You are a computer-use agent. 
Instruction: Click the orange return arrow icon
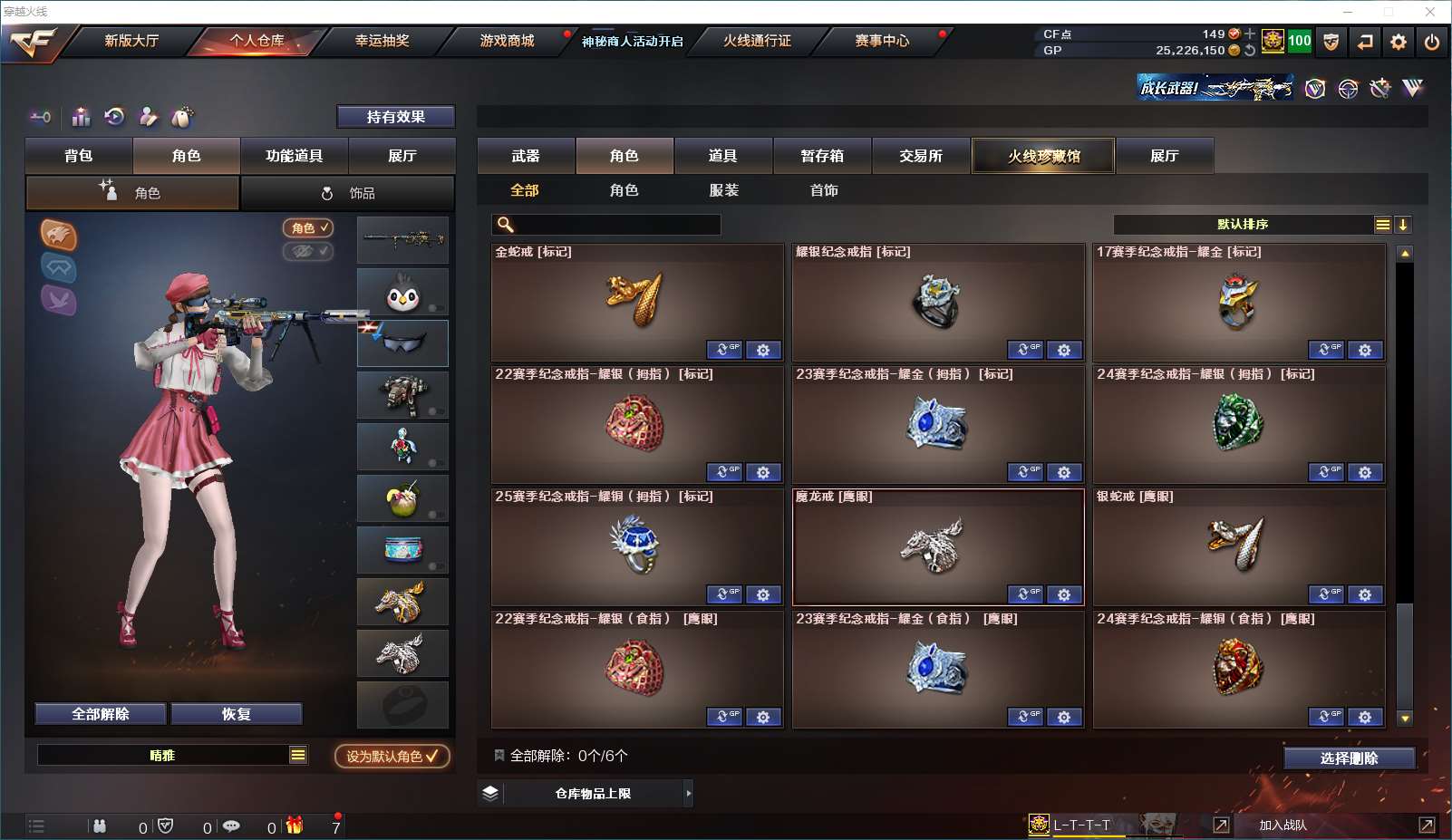point(1365,42)
